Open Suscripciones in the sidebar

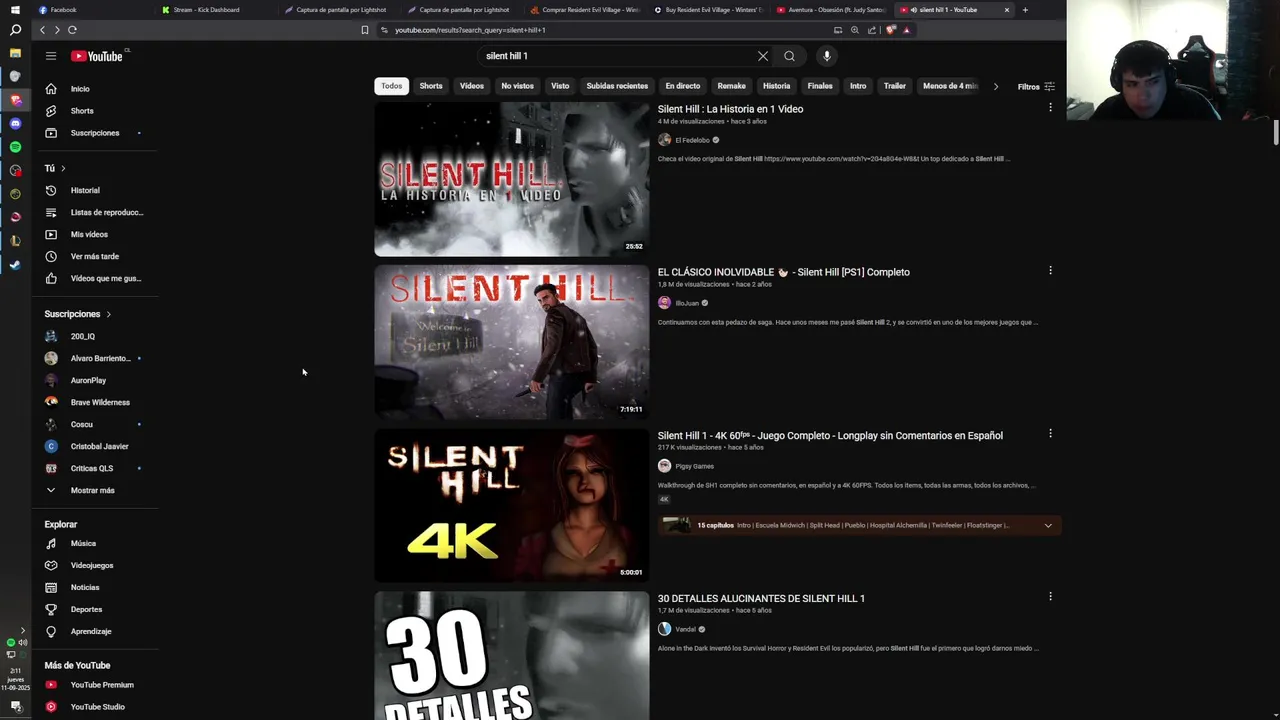pos(94,133)
